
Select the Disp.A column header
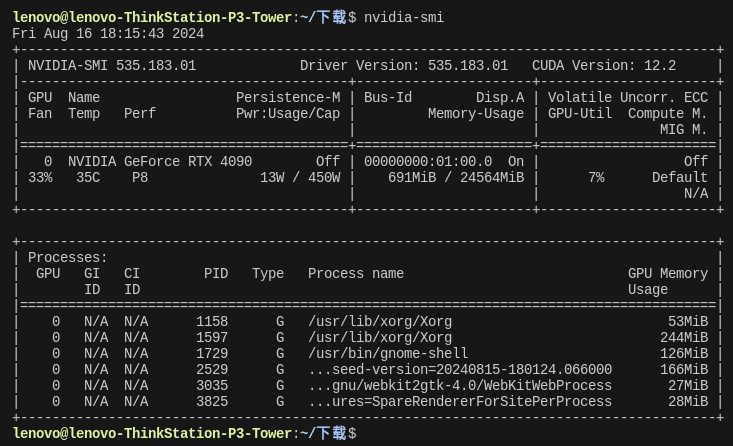coord(500,98)
